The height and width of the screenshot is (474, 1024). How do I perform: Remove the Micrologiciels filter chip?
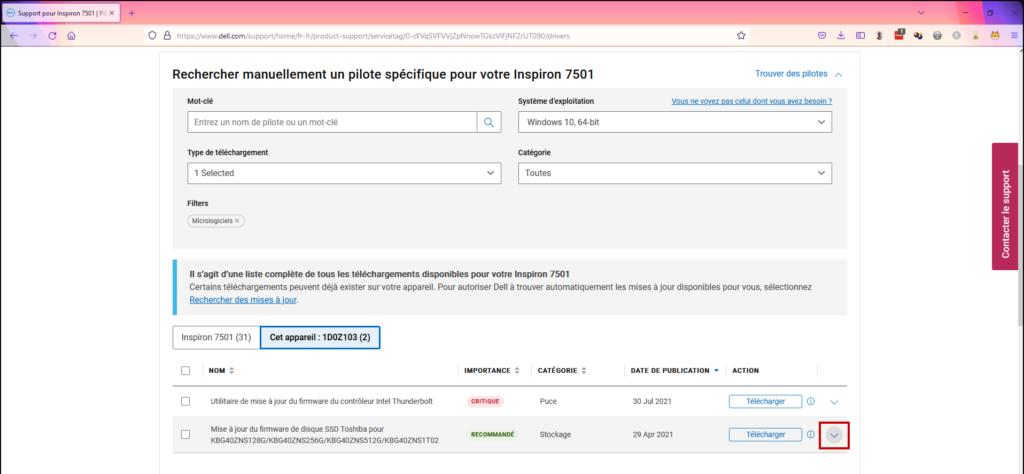237,221
